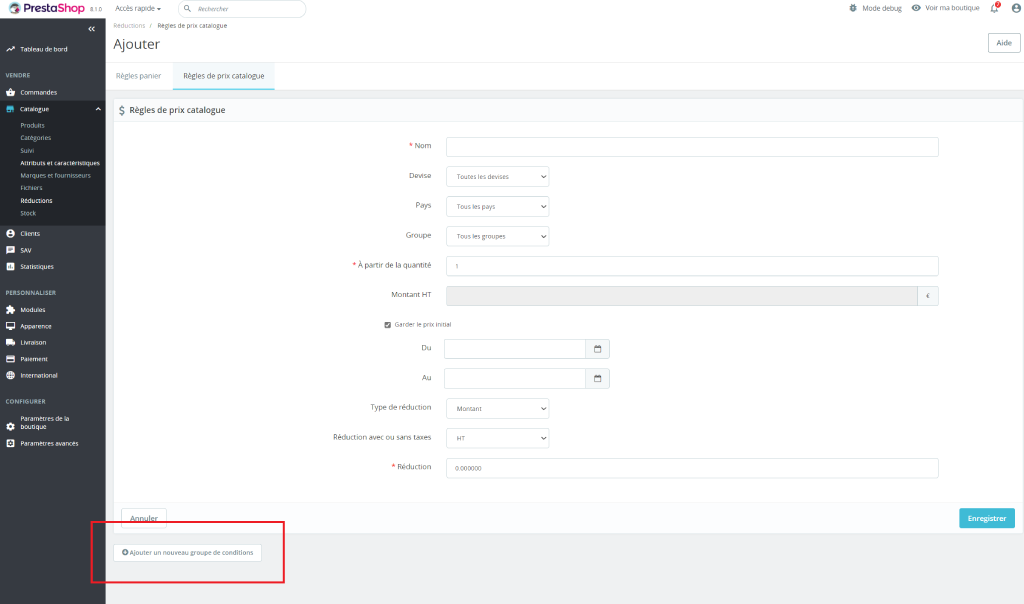Open the Type de réduction dropdown

click(x=498, y=409)
